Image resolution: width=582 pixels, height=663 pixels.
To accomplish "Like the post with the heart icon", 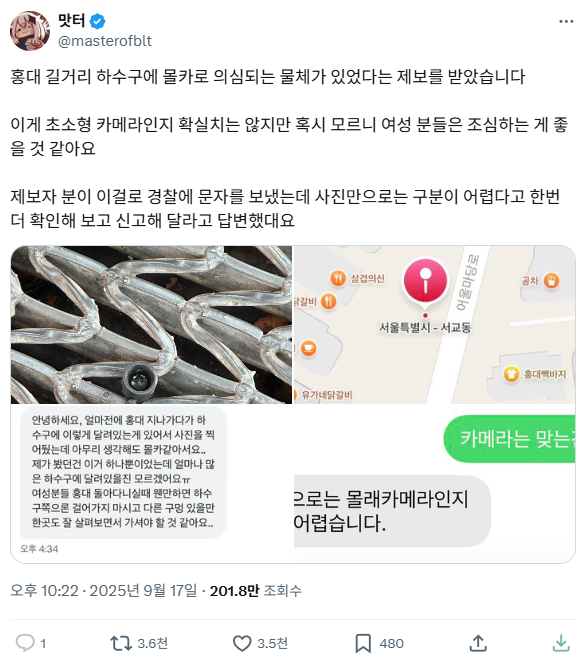I will click(242, 644).
